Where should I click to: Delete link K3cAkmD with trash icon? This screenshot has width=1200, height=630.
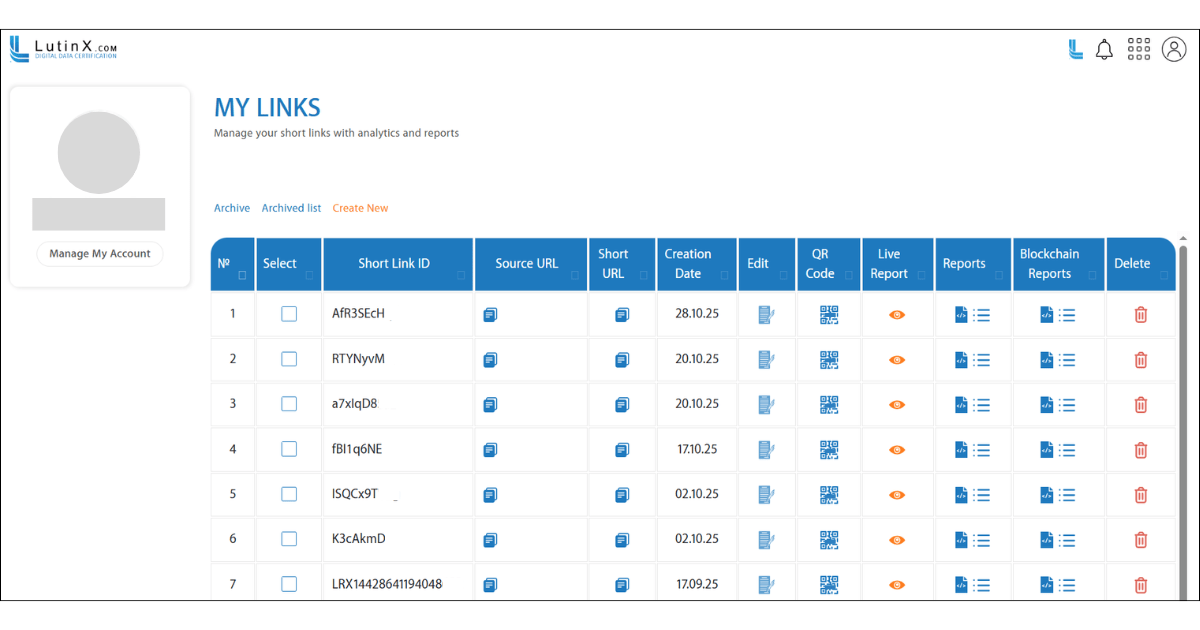tap(1140, 539)
